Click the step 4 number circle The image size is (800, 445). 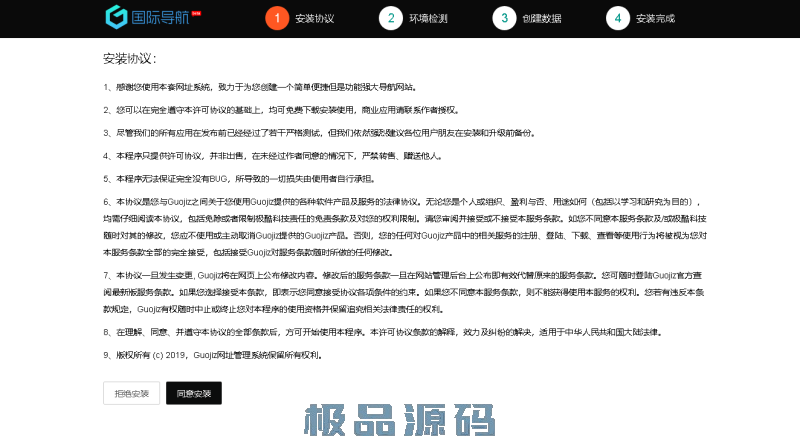[x=617, y=18]
